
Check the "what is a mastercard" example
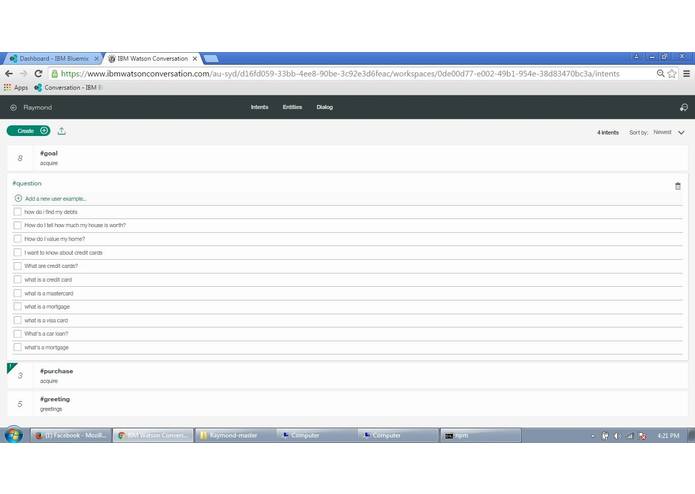17,293
